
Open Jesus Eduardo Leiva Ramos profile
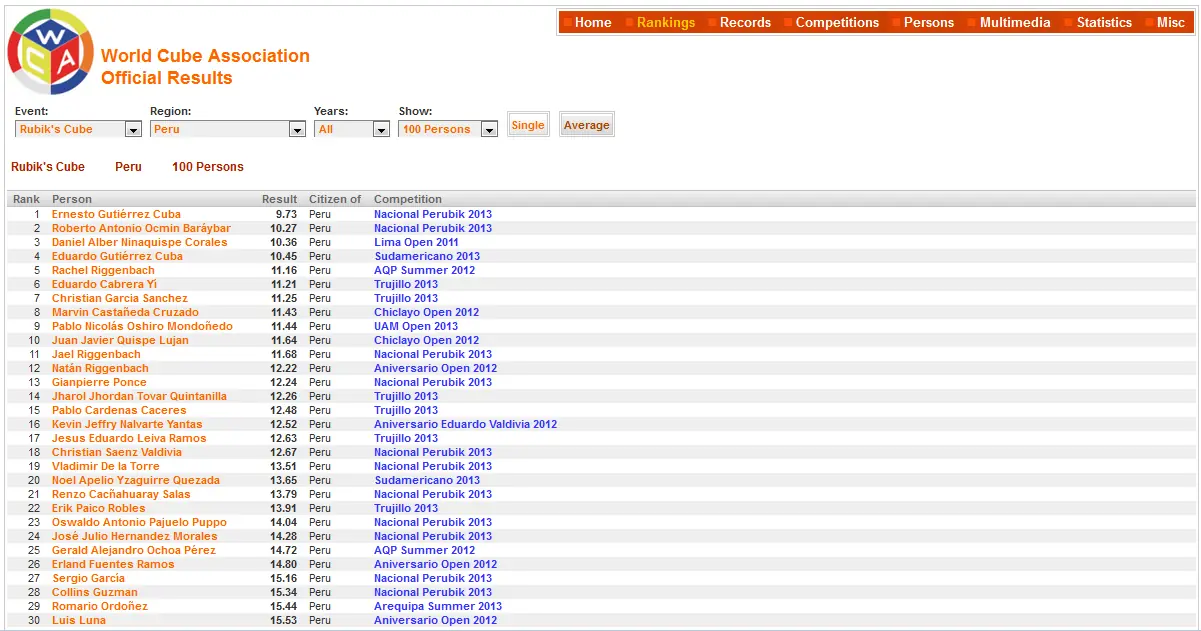[129, 438]
